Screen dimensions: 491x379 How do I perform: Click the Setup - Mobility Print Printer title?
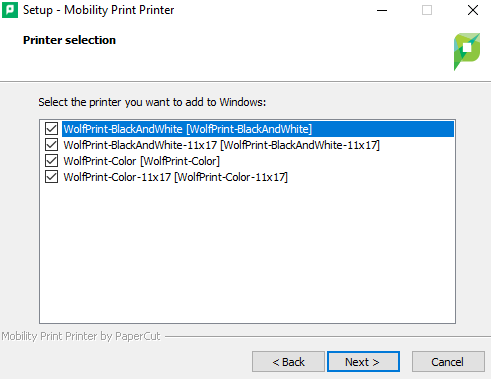[x=98, y=10]
